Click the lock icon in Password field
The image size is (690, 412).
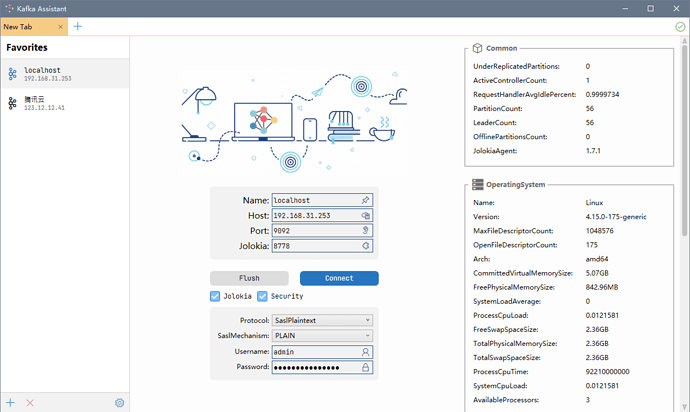pyautogui.click(x=366, y=367)
